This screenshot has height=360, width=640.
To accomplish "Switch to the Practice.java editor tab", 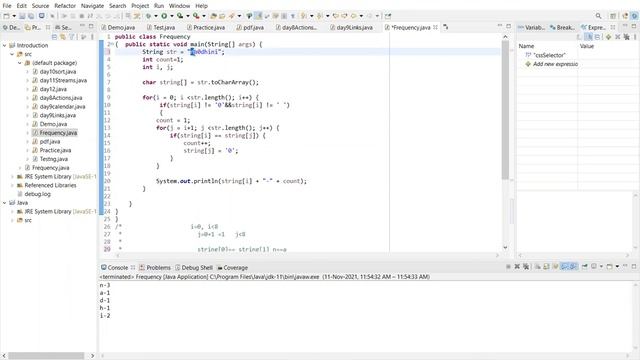I will (206, 27).
